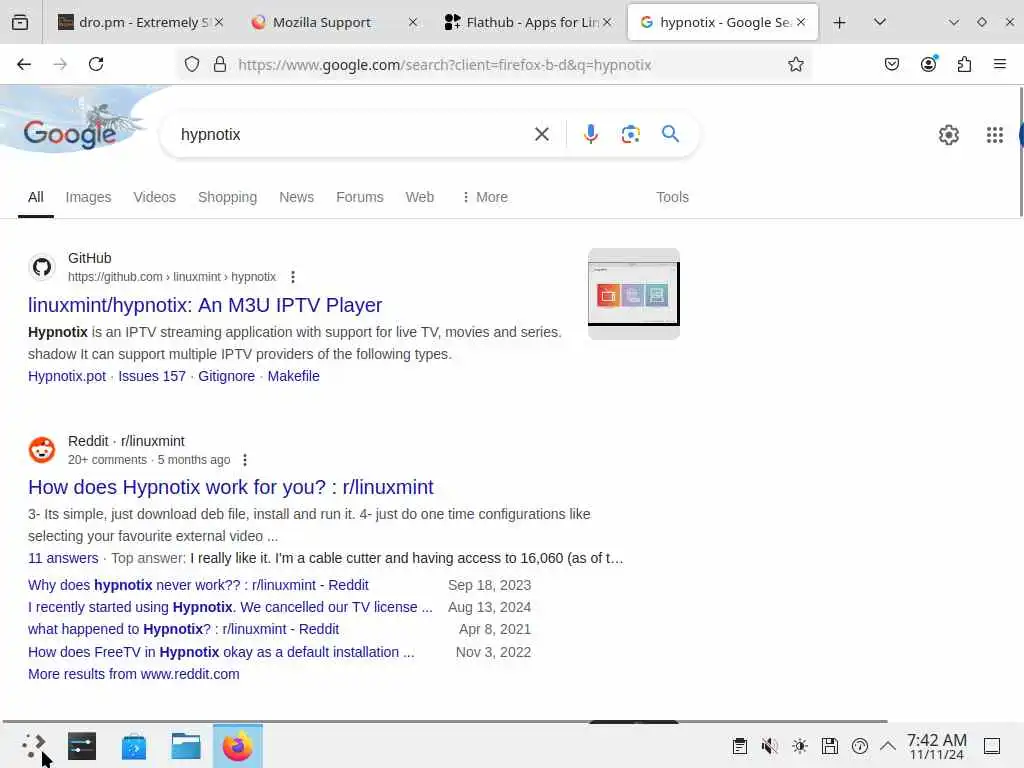Go back to previous page
The width and height of the screenshot is (1024, 768).
tap(24, 64)
